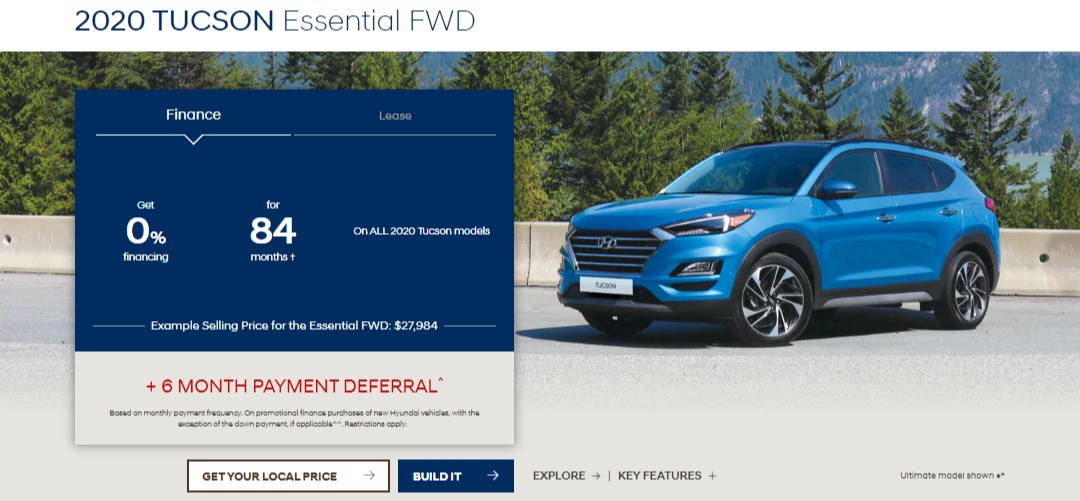The width and height of the screenshot is (1080, 501).
Task: Click the Example Selling Price $27,984 text
Action: pos(294,325)
